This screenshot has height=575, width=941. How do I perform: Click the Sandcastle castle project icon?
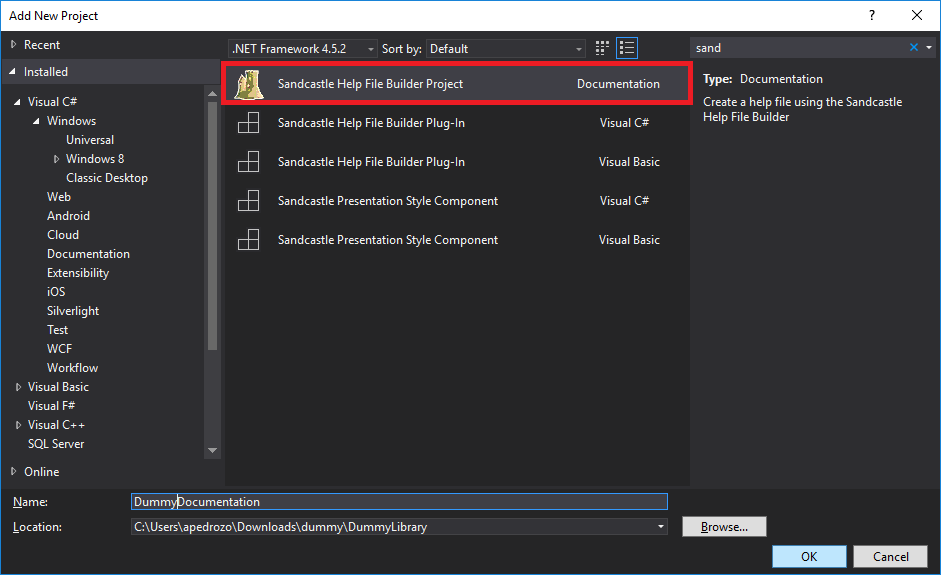(x=248, y=84)
